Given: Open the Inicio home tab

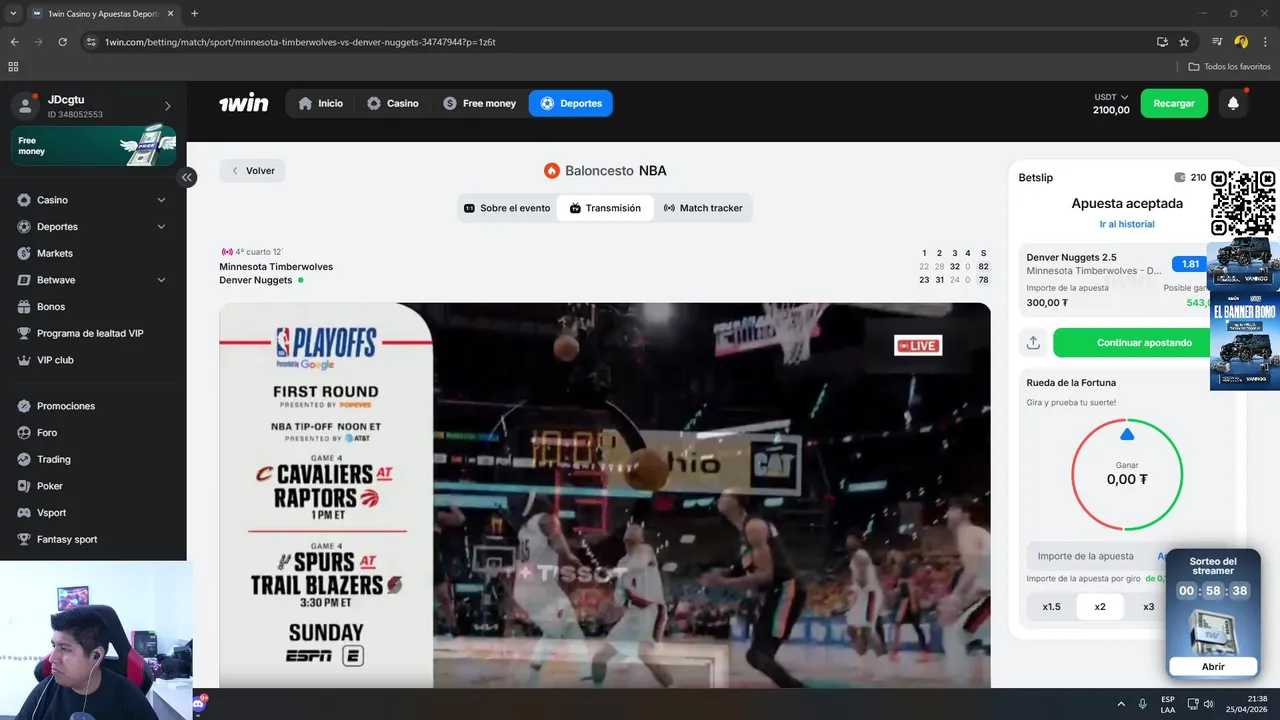Looking at the screenshot, I should click(x=320, y=103).
